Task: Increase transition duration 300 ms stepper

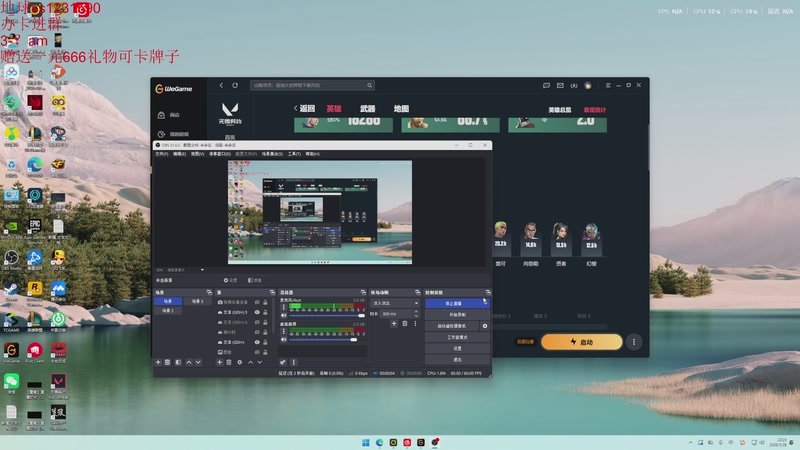Action: pos(416,312)
